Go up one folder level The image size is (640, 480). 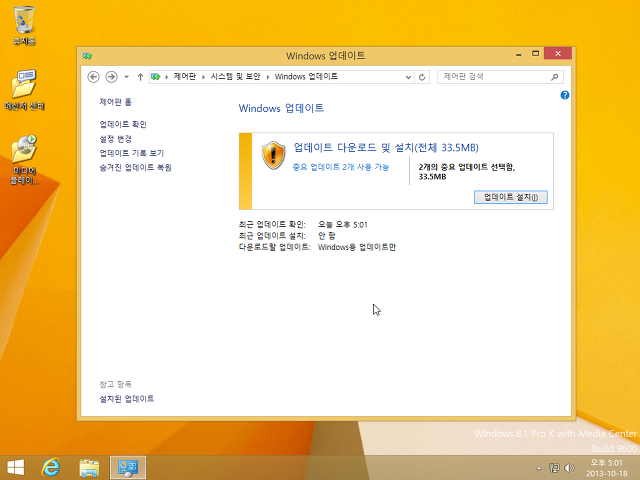pos(140,77)
